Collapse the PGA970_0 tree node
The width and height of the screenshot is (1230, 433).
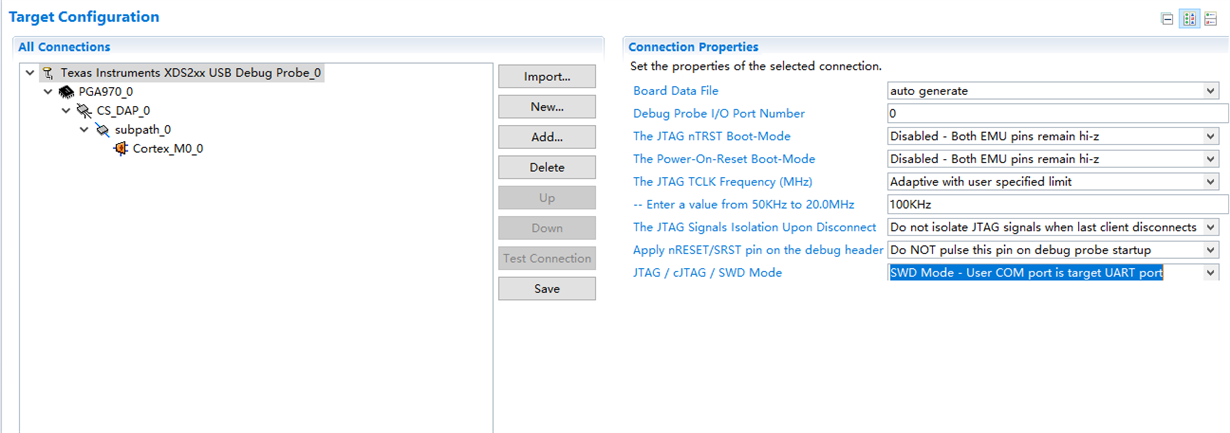point(48,92)
